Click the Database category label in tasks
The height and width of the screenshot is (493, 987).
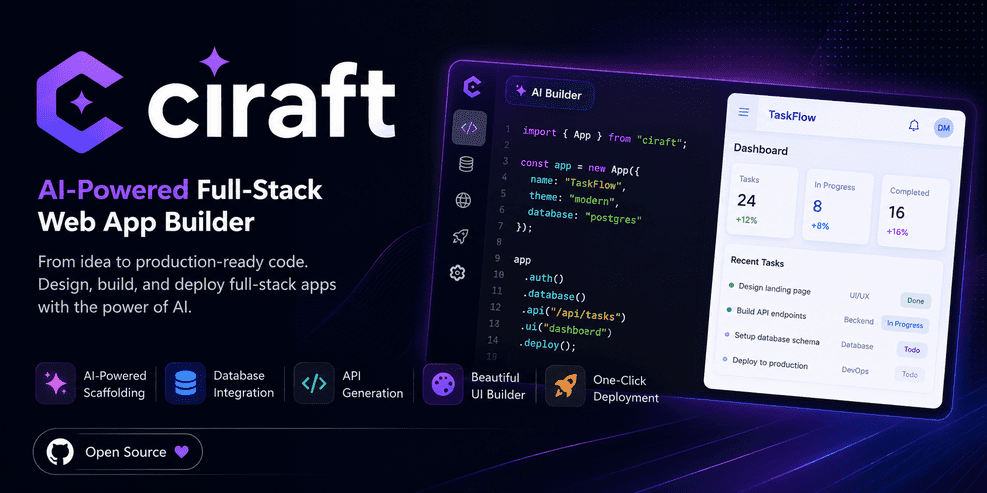(x=857, y=346)
